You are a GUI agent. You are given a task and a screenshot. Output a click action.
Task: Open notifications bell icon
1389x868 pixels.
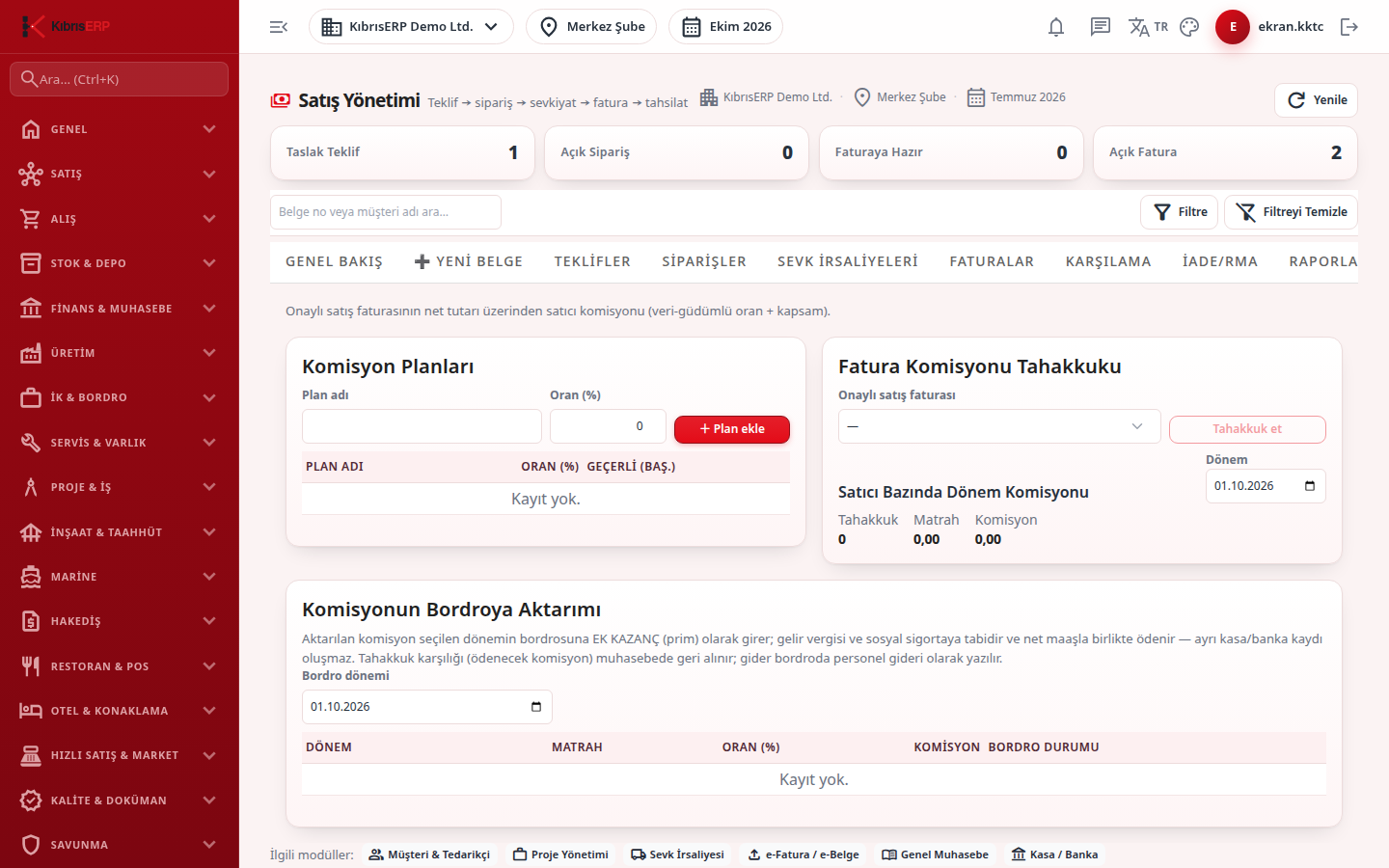pos(1056,27)
